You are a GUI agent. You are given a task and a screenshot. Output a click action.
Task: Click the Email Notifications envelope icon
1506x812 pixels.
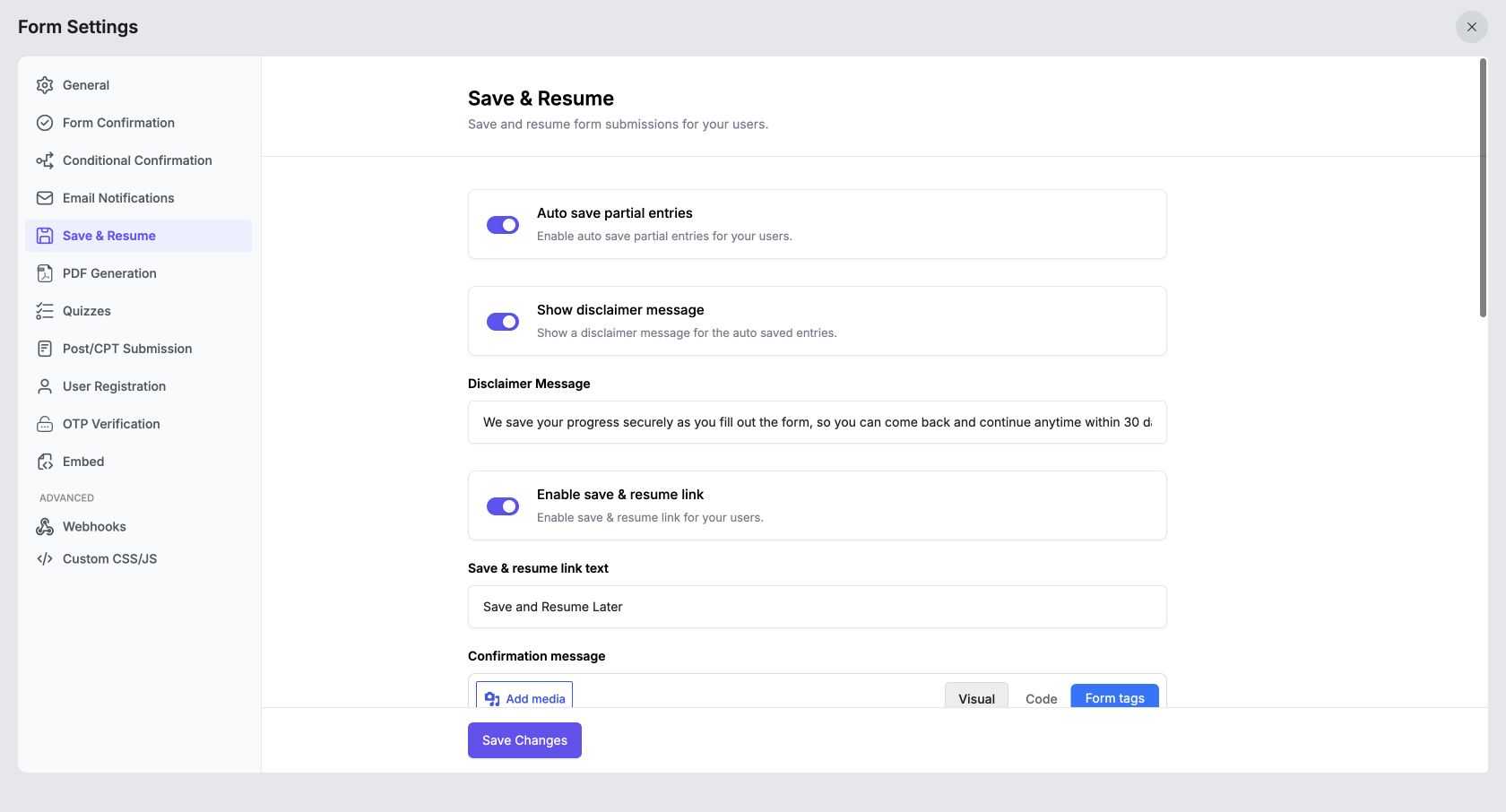click(x=45, y=198)
